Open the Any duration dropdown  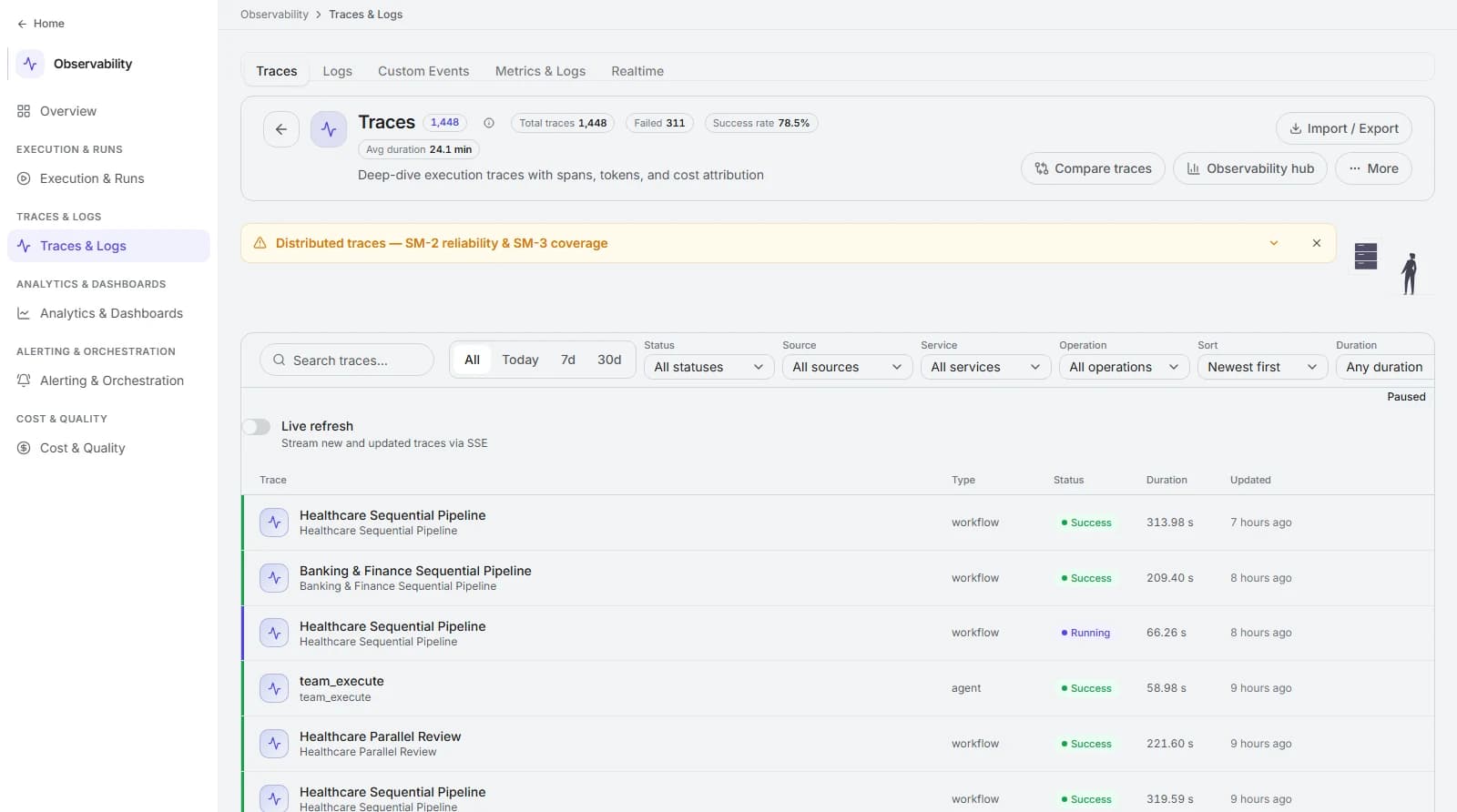[x=1385, y=367]
